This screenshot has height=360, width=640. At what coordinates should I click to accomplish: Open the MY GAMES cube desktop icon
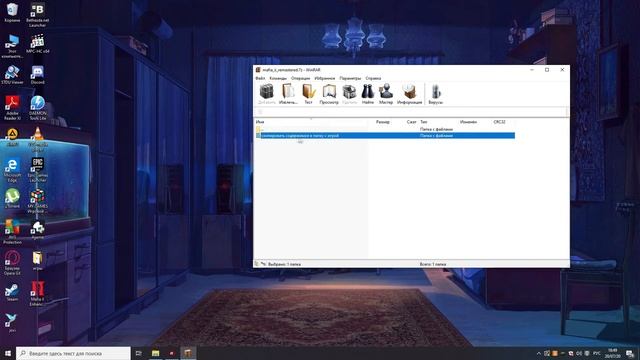click(x=38, y=201)
